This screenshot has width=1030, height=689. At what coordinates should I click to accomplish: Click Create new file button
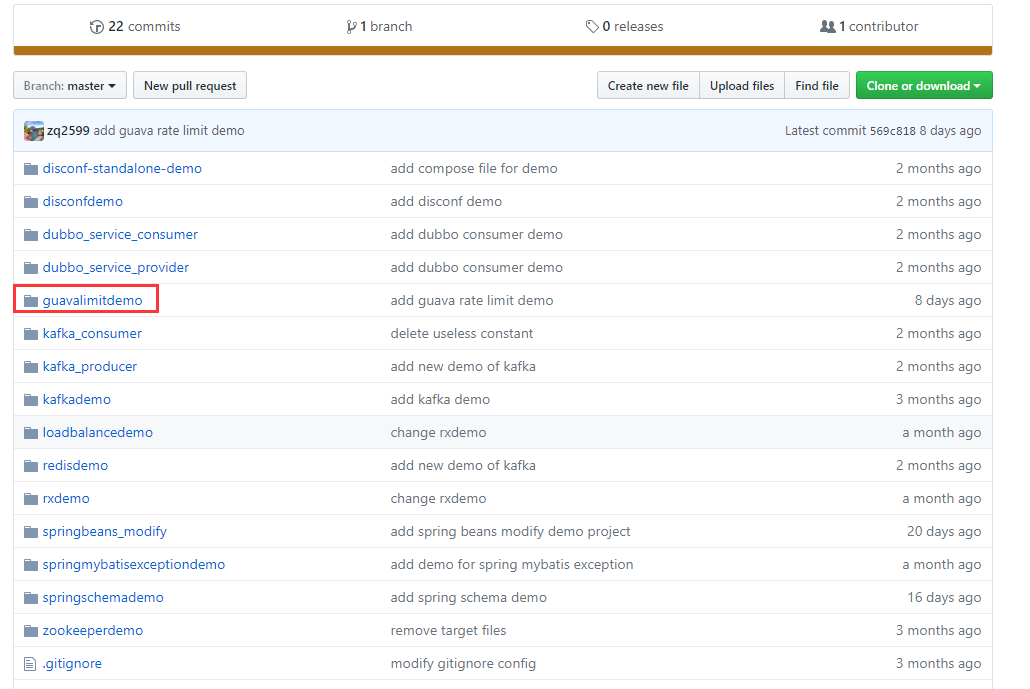point(648,86)
